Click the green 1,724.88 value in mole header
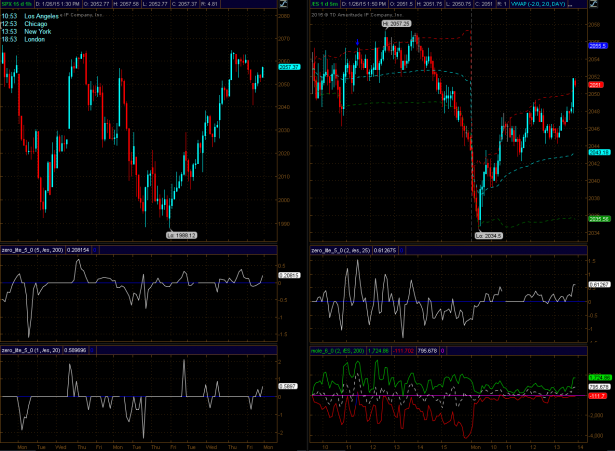 [x=378, y=351]
